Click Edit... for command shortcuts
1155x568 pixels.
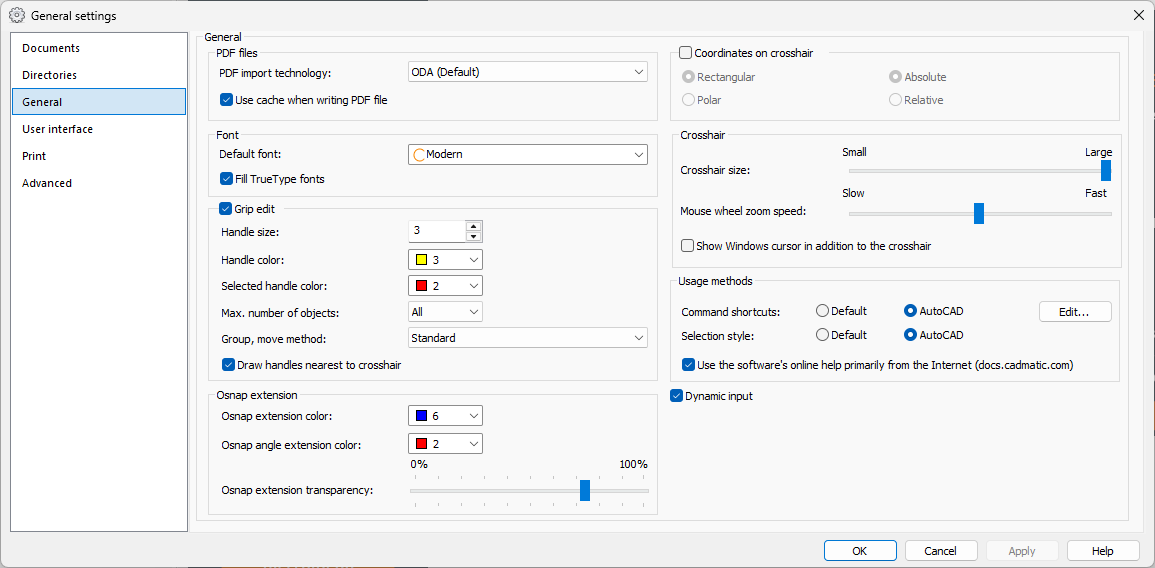(x=1075, y=312)
